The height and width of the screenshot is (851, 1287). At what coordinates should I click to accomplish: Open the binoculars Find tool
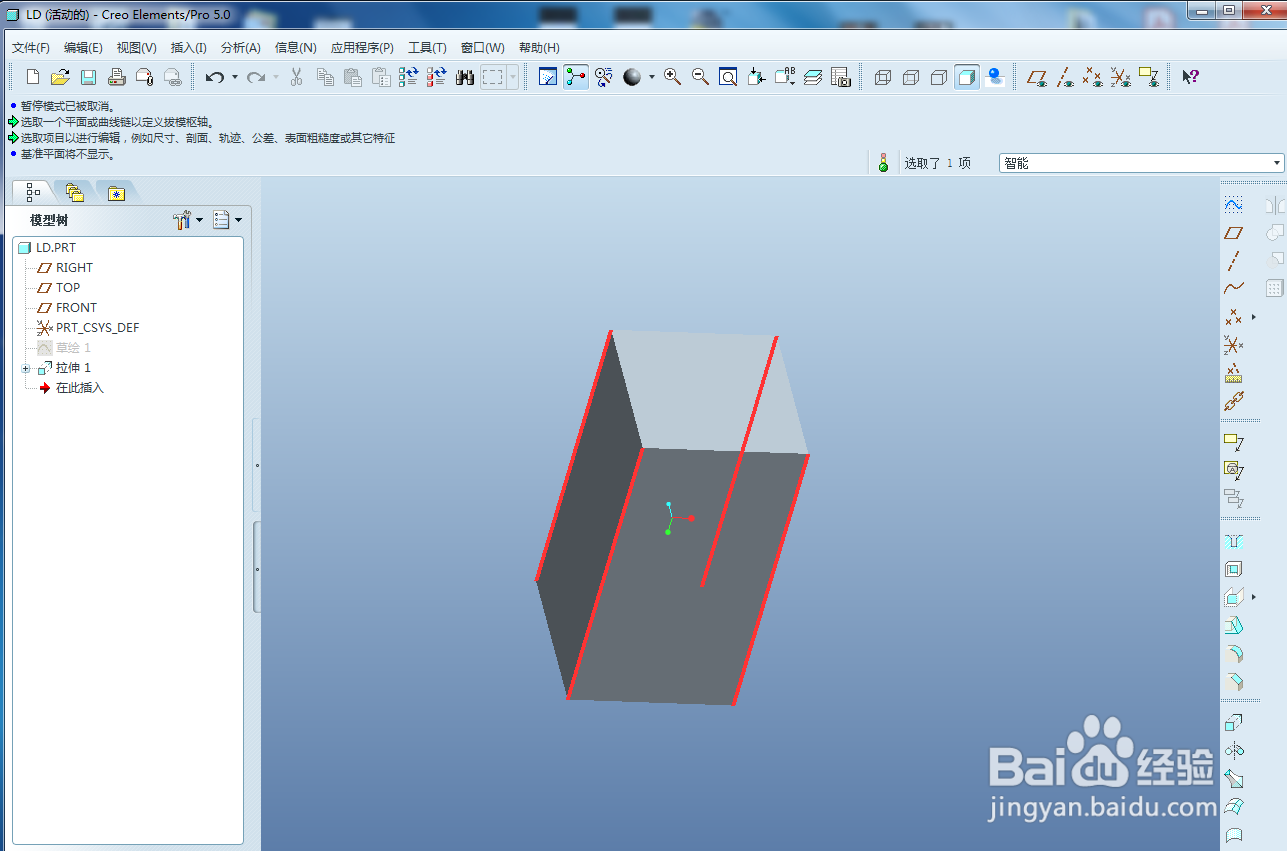[465, 77]
